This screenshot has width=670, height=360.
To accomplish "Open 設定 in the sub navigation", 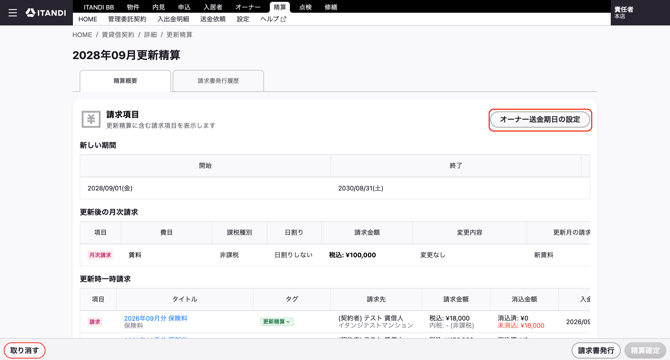I will point(243,19).
